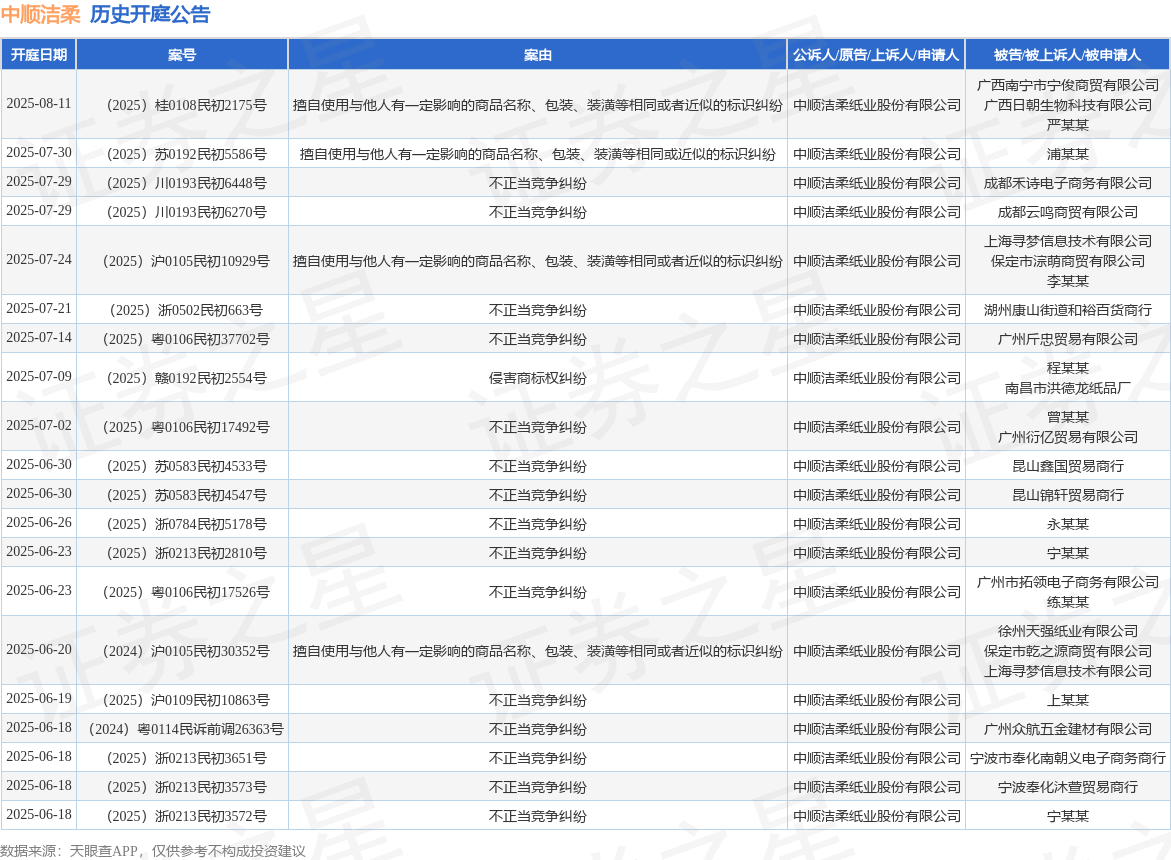Click date cell 2025-06-20

39,649
